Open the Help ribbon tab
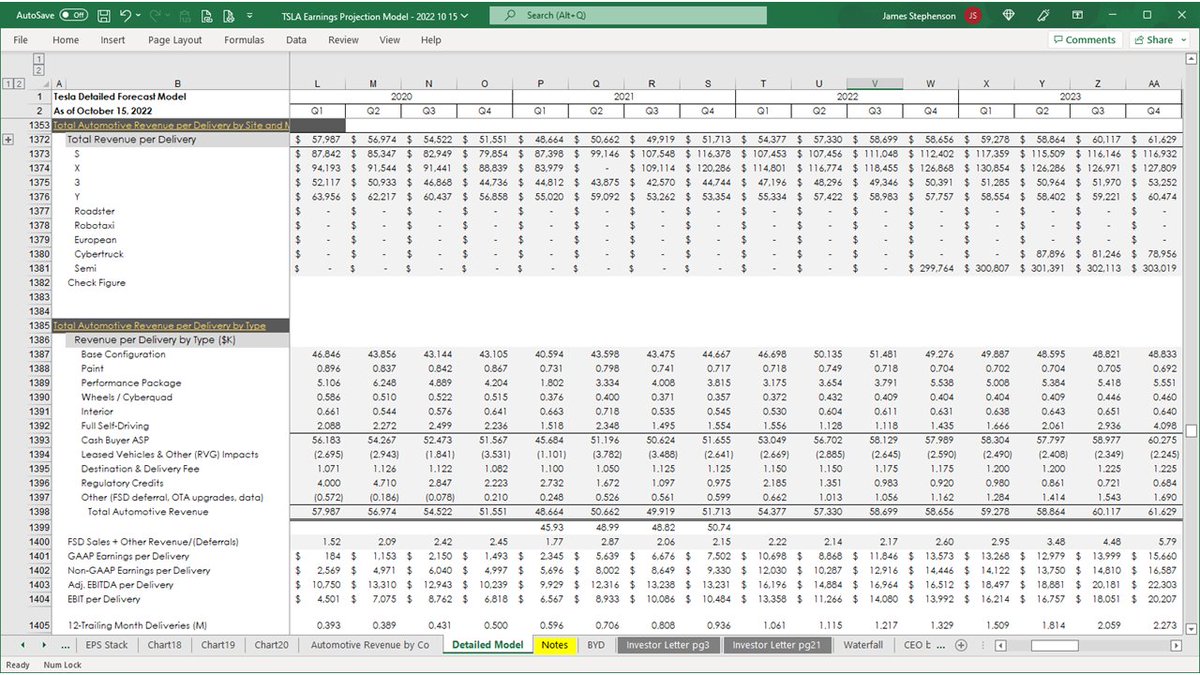The width and height of the screenshot is (1200, 675). 431,40
